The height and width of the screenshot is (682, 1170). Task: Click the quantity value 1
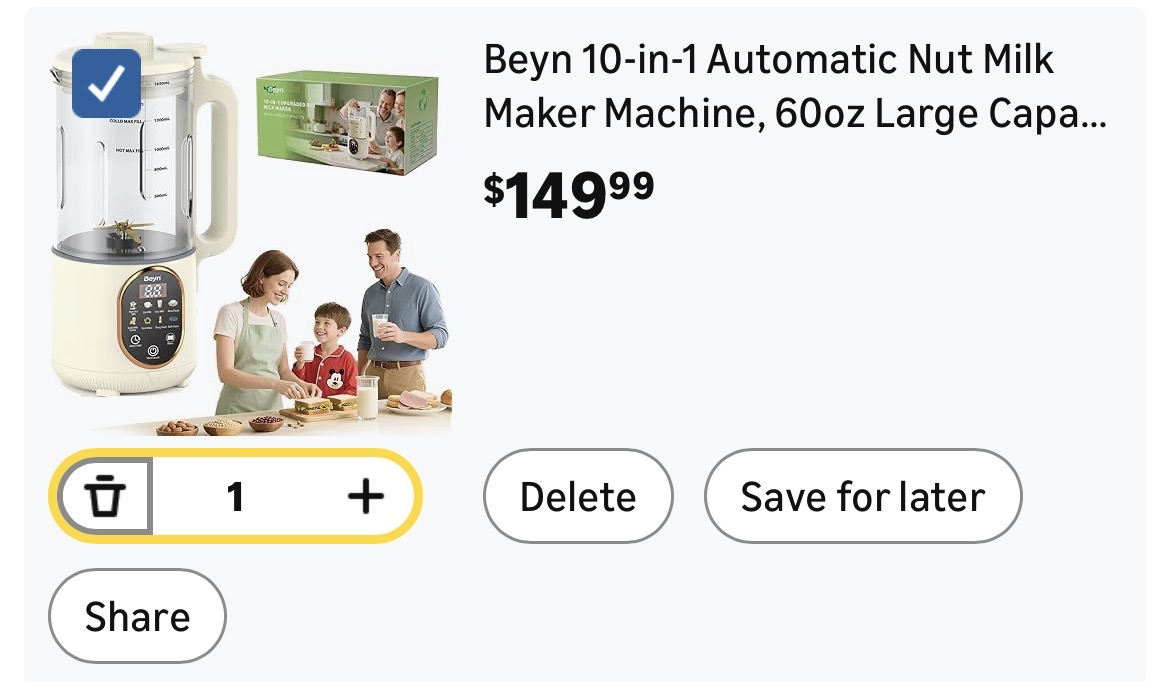point(235,496)
